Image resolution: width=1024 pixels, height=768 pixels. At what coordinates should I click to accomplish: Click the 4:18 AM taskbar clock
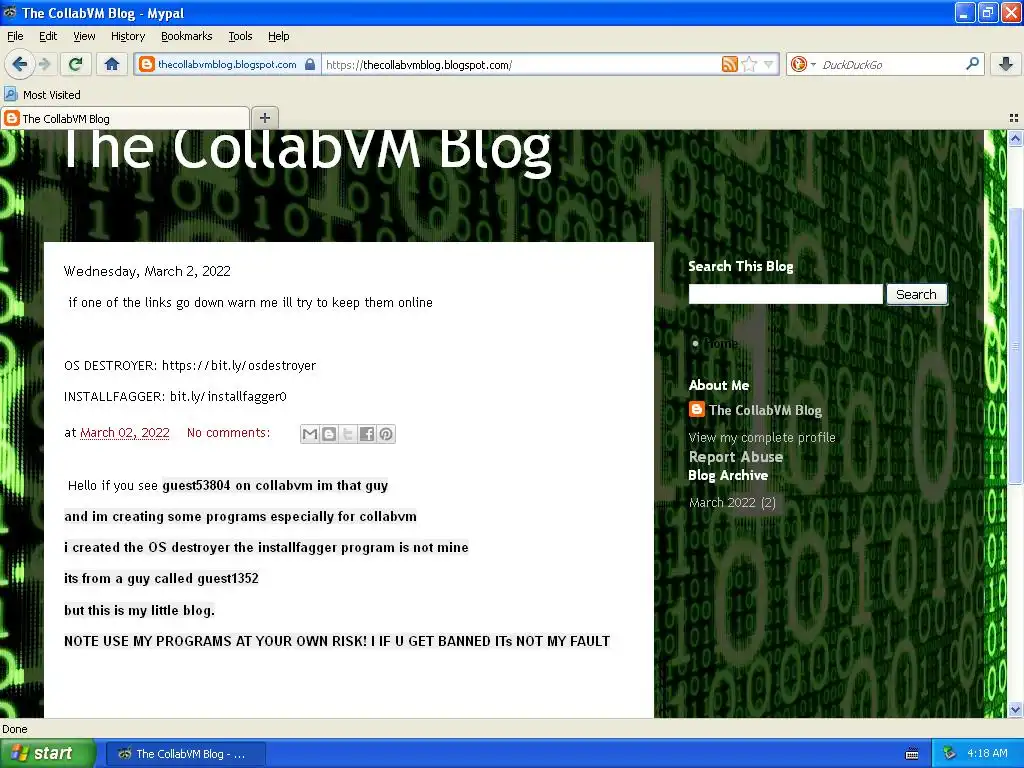pyautogui.click(x=987, y=753)
